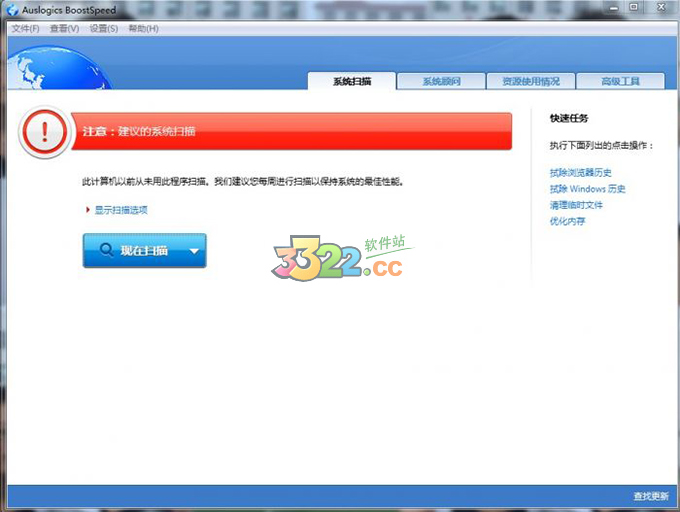Open the 文件(F) menu
The height and width of the screenshot is (512, 680).
(25, 29)
